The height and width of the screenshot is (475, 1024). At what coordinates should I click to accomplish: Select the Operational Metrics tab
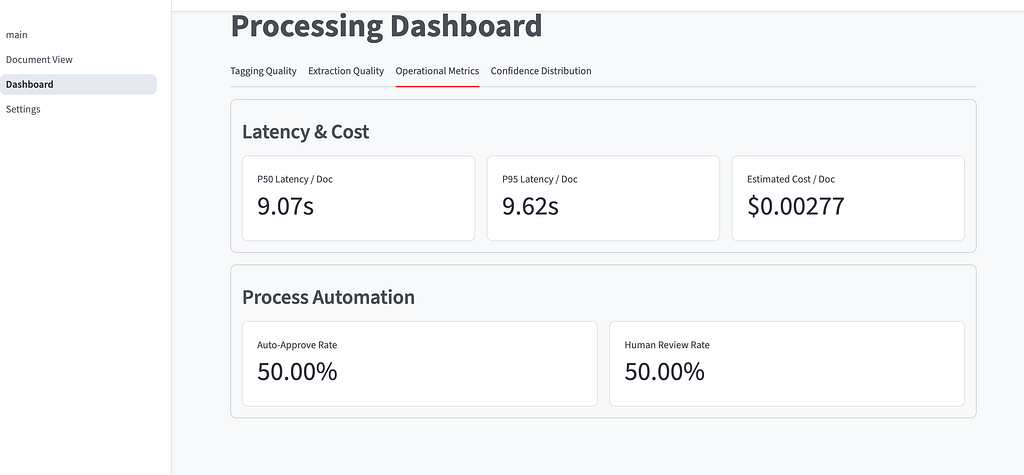(x=438, y=71)
